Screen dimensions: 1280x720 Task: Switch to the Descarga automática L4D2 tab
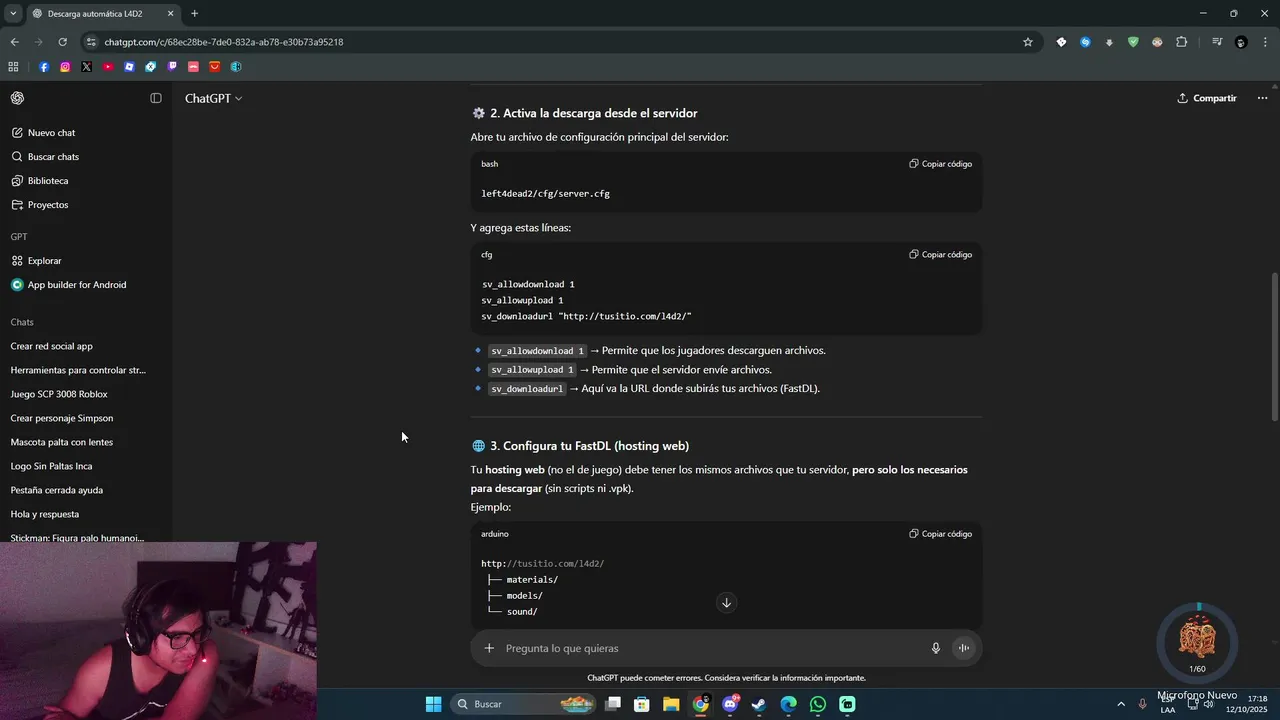click(104, 14)
